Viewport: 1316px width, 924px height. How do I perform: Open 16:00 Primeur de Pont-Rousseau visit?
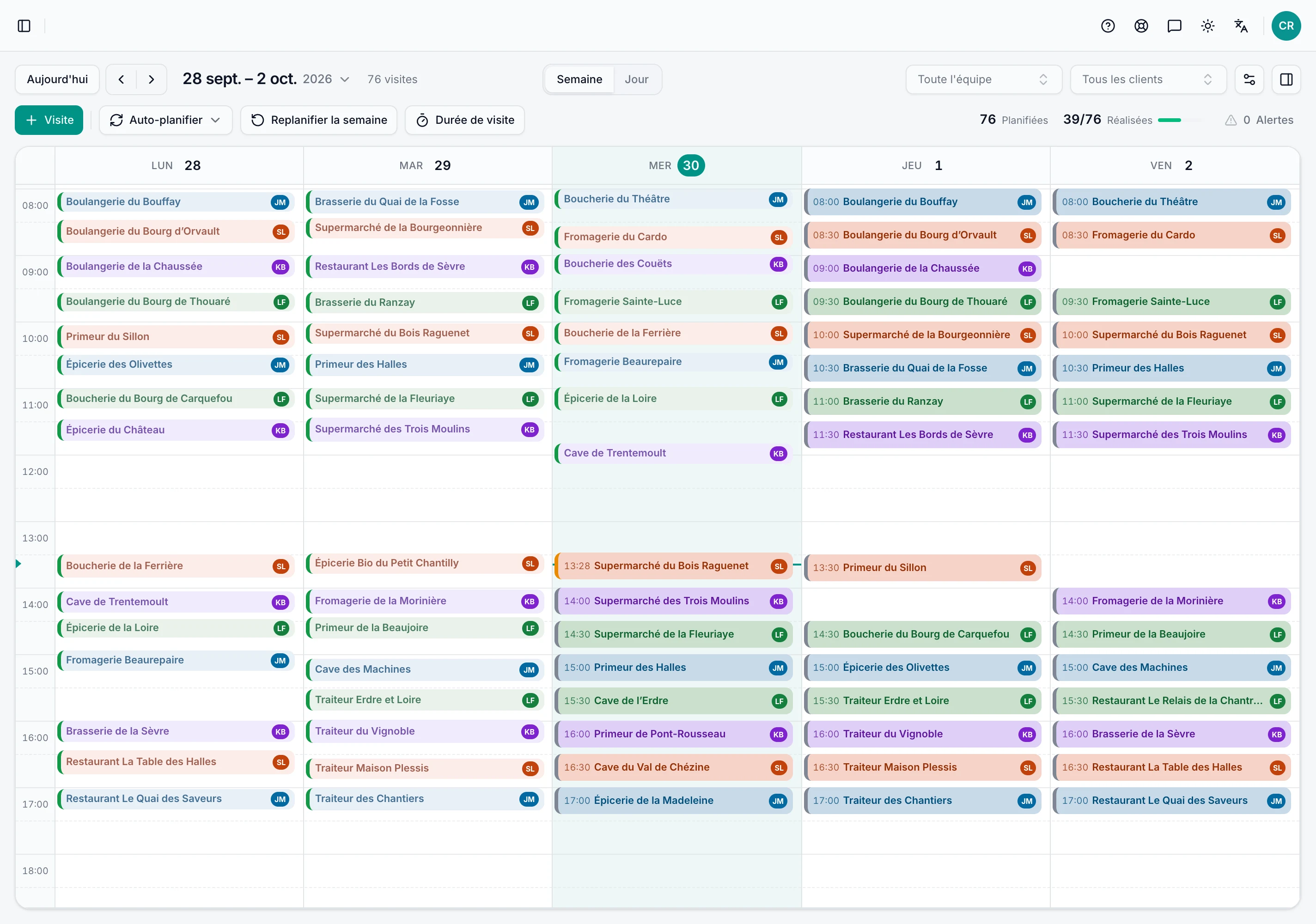[x=673, y=734]
